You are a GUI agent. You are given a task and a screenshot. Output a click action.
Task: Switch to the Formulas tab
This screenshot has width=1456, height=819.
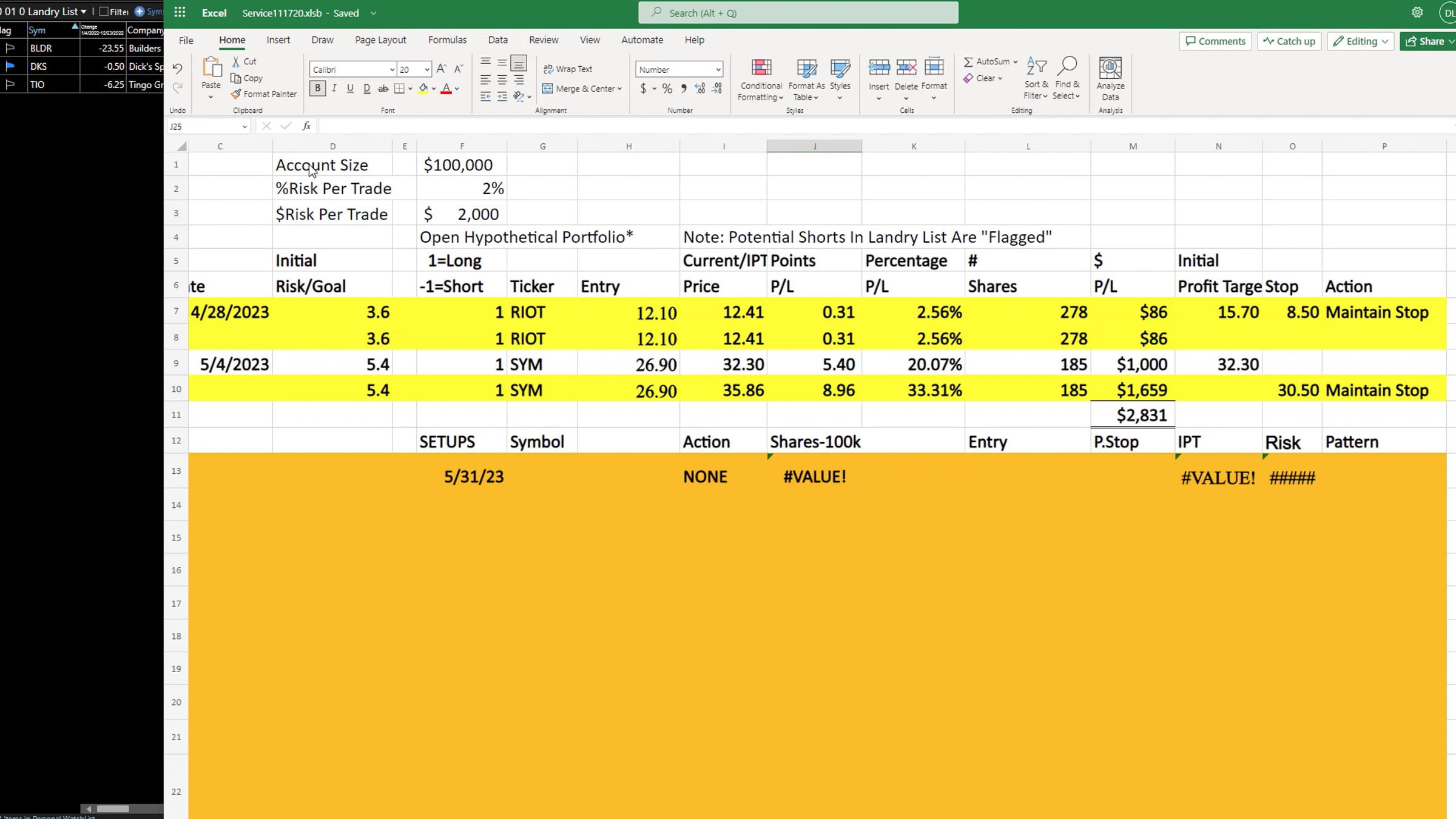pyautogui.click(x=447, y=40)
